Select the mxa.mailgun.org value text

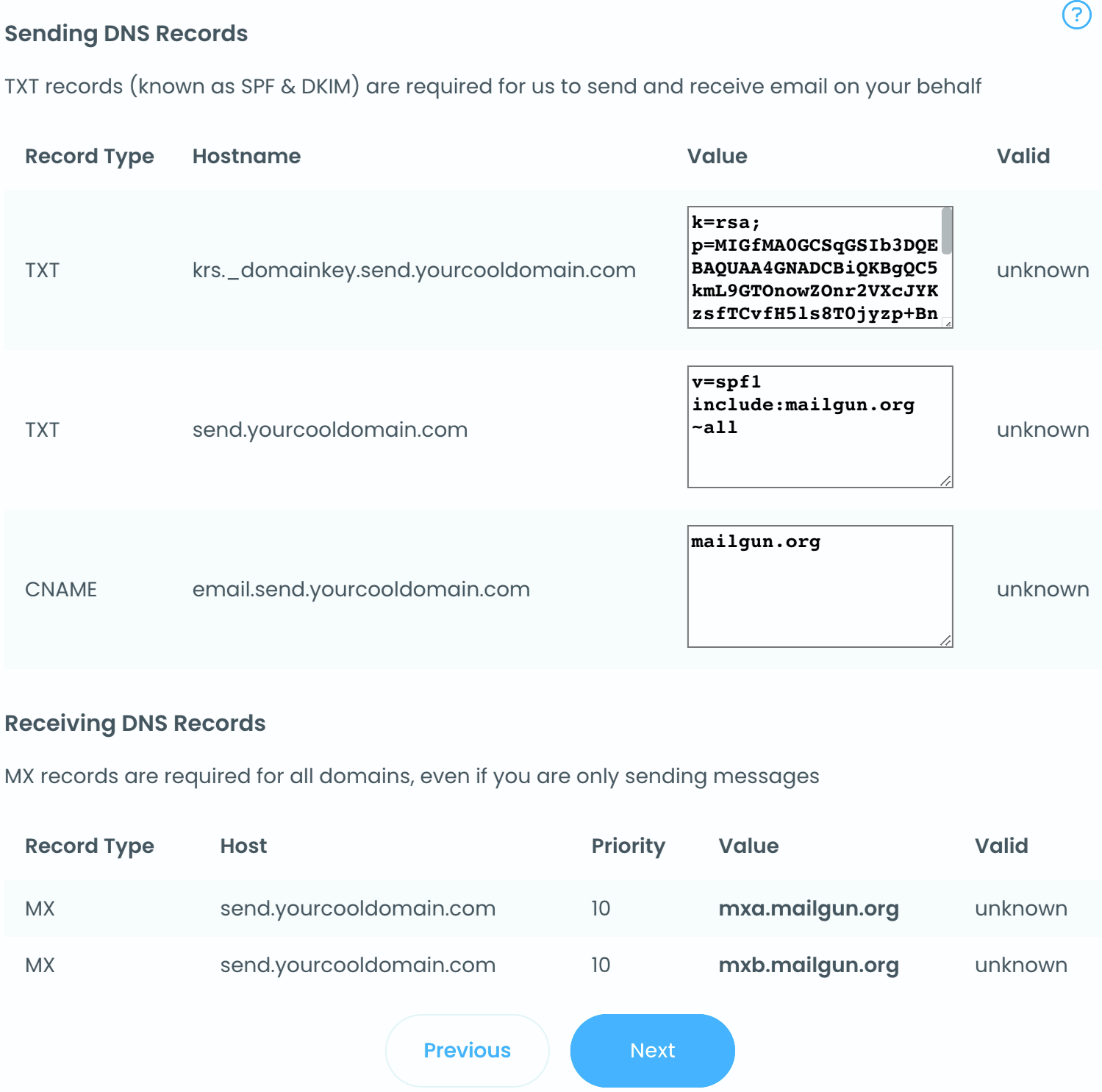(808, 908)
